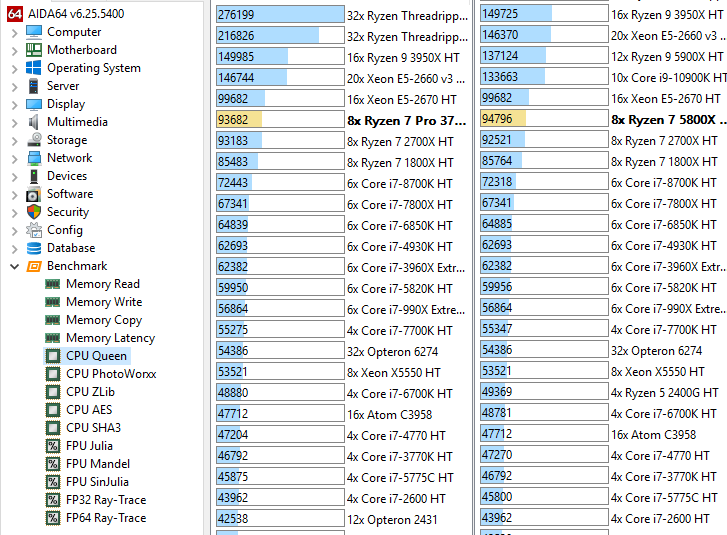Select the Memory Latency label
The height and width of the screenshot is (535, 727).
coord(110,338)
